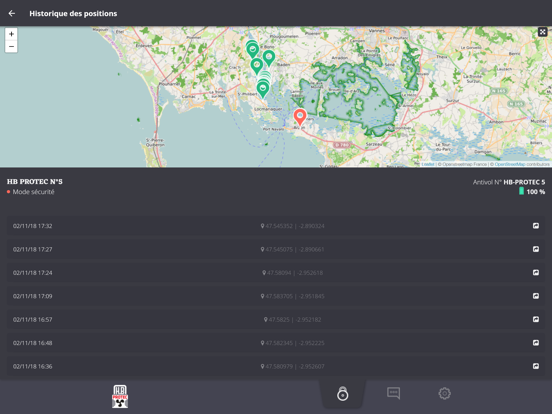Screen dimensions: 552x414
Task: Share the 02/11/18 16:48 position entry
Action: pyautogui.click(x=535, y=343)
